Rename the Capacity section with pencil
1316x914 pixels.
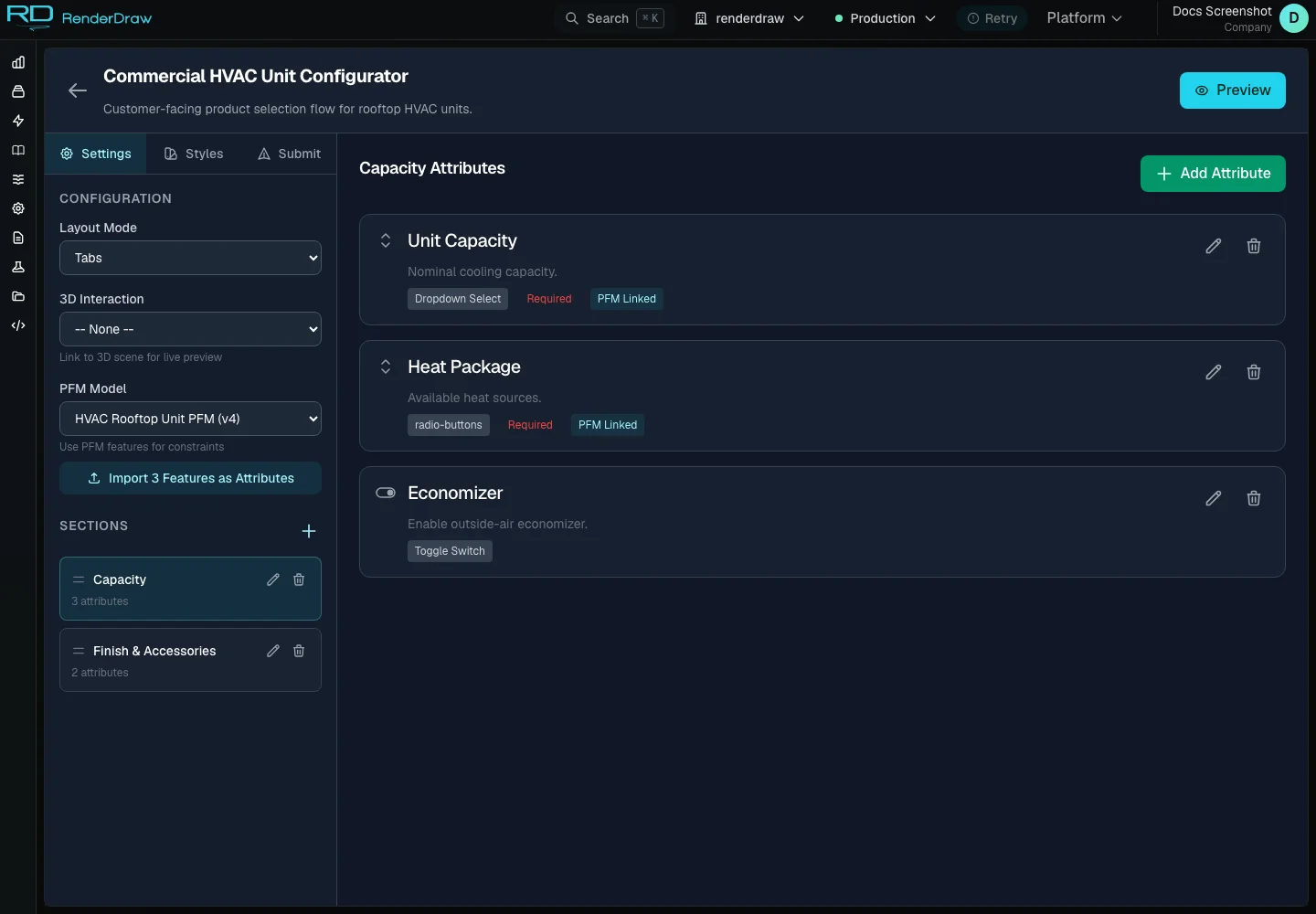point(273,579)
